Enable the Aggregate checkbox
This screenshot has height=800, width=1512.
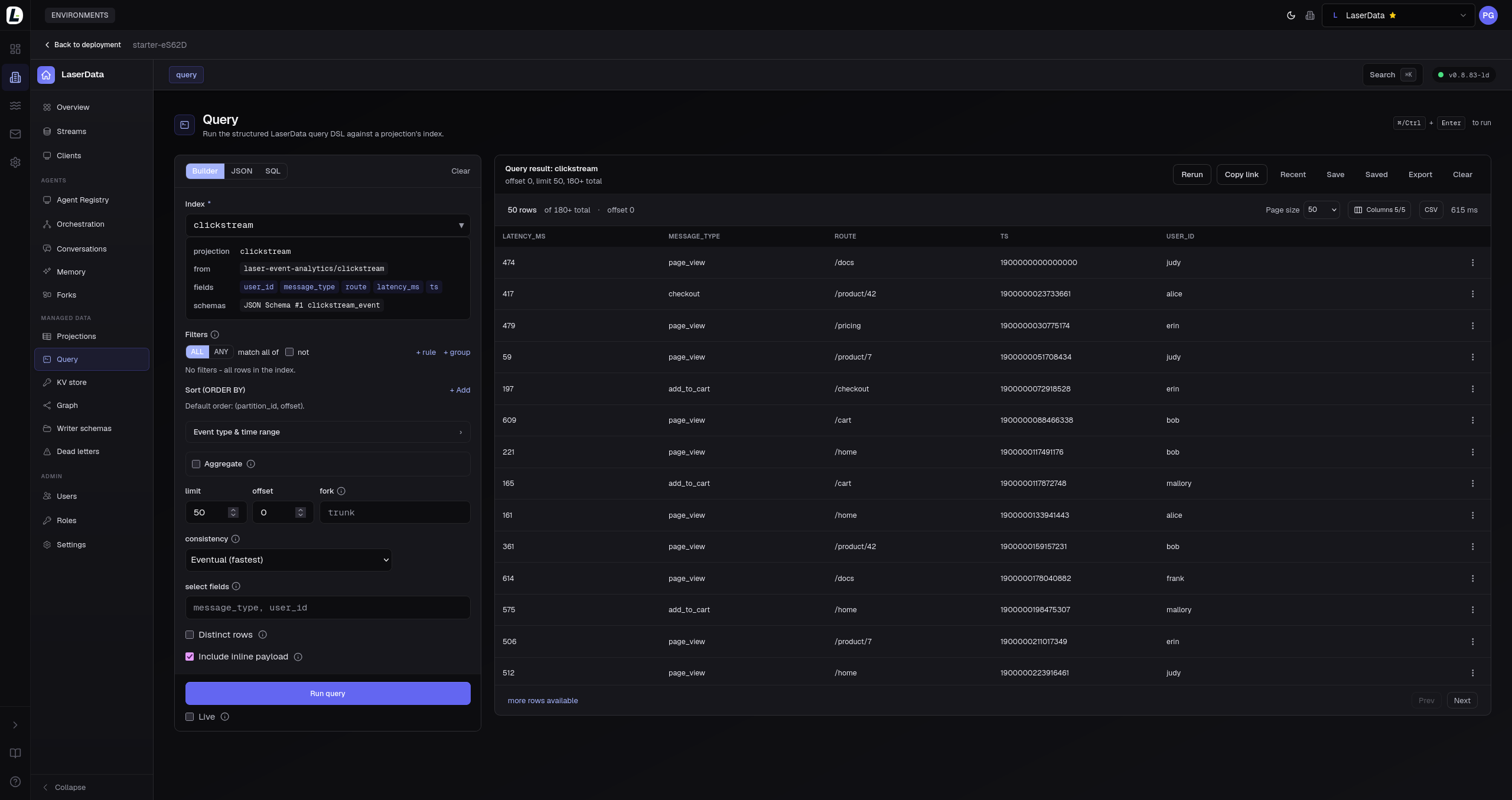196,464
